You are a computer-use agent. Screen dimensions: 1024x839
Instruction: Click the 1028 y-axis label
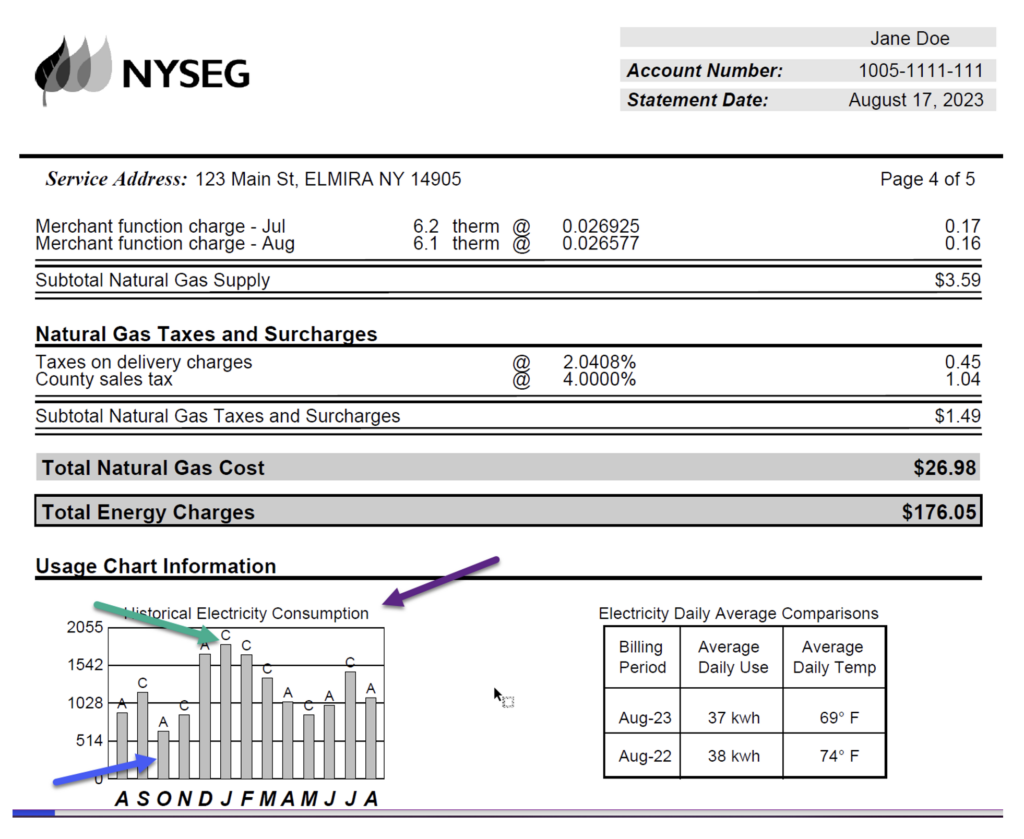(85, 703)
